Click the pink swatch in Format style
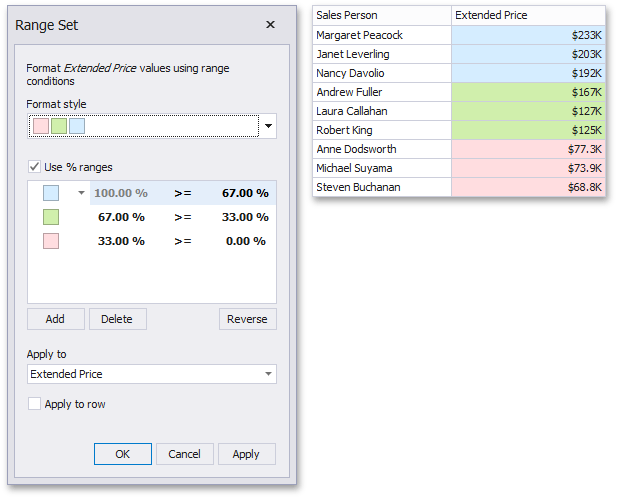619x500 pixels. [x=41, y=127]
